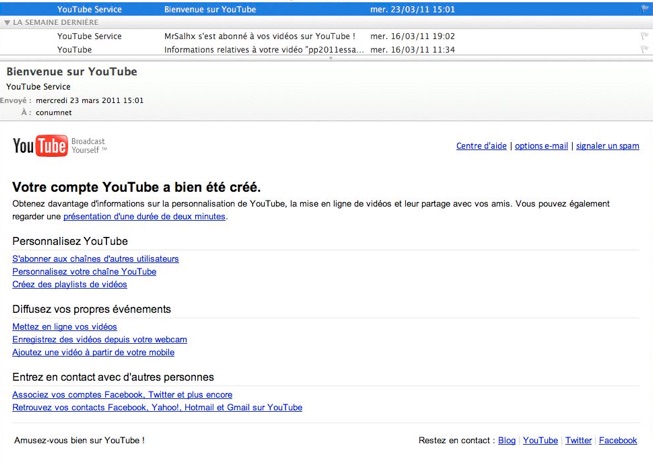
Task: Click the date mer. 16/03/11 19:02
Action: (412, 36)
